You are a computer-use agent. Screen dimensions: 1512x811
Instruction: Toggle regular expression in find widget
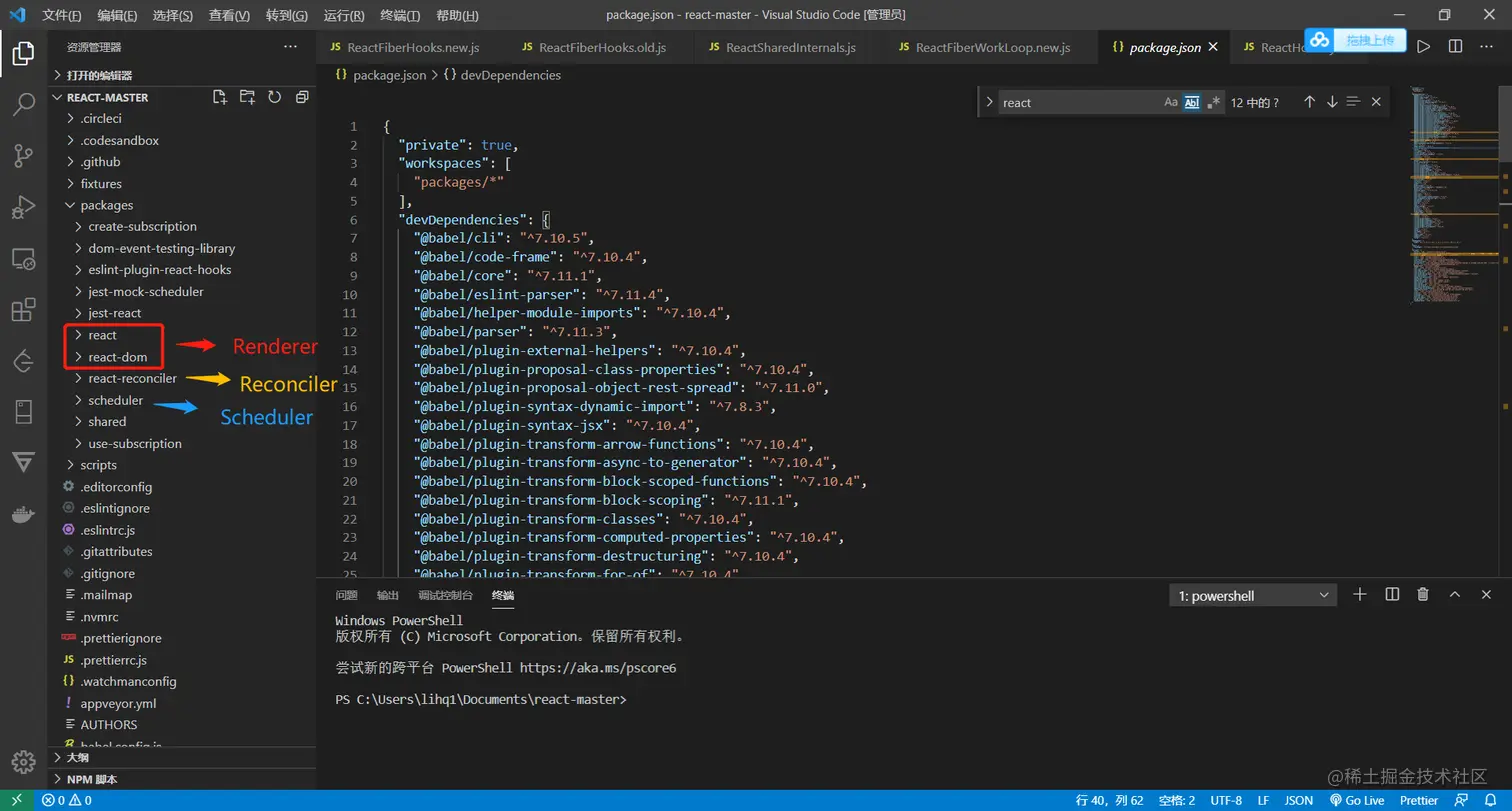[1213, 102]
